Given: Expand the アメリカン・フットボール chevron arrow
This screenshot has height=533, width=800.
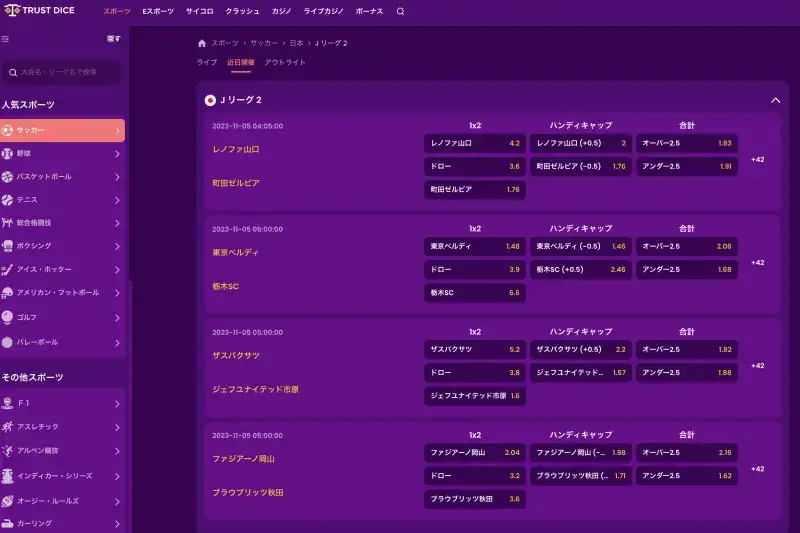Looking at the screenshot, I should tap(117, 293).
